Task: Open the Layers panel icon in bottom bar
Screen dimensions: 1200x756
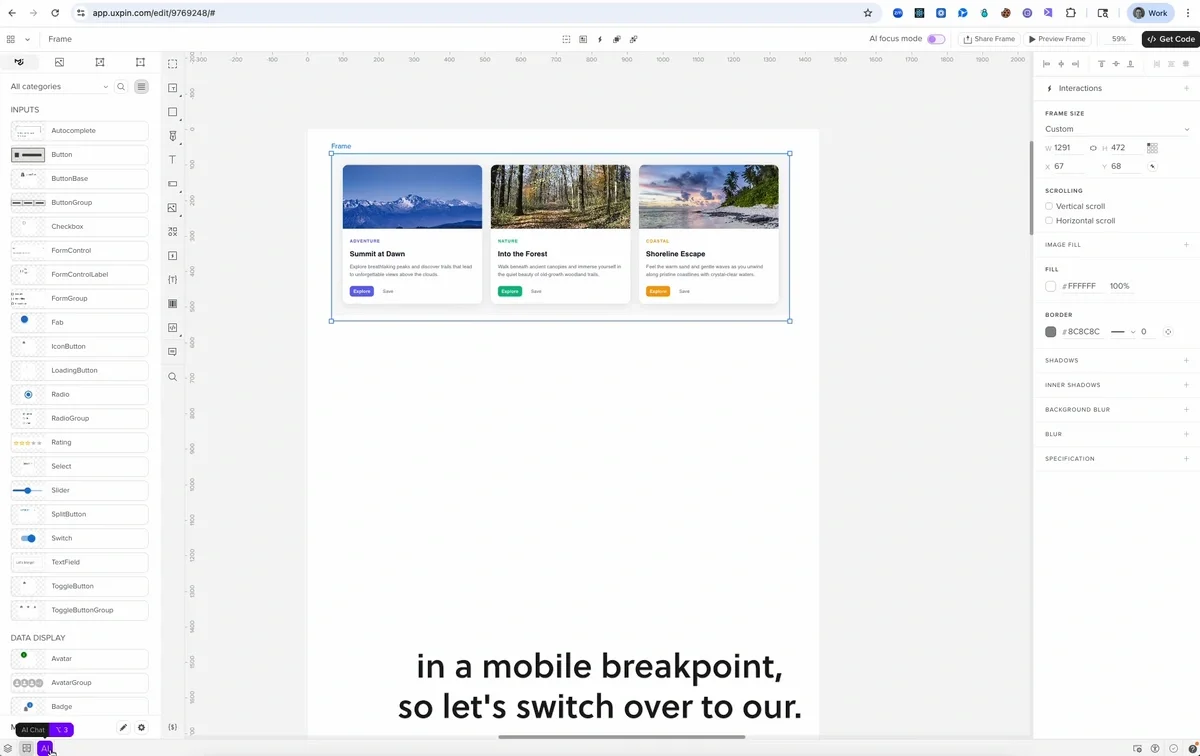Action: coord(8,748)
